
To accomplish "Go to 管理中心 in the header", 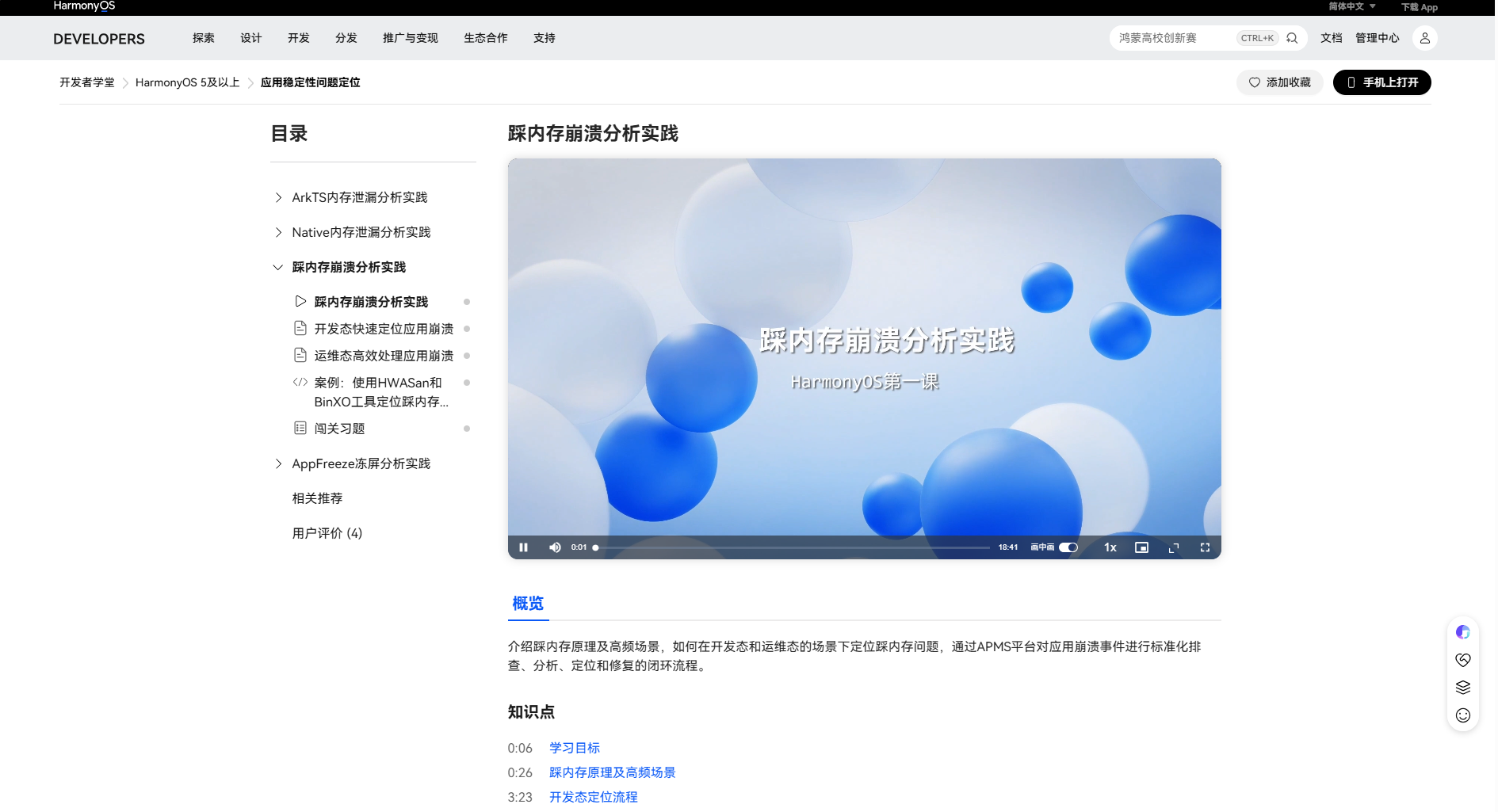I will (1378, 38).
